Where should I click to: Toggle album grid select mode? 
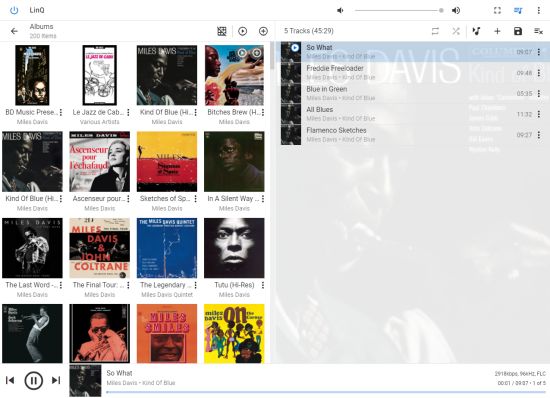222,31
